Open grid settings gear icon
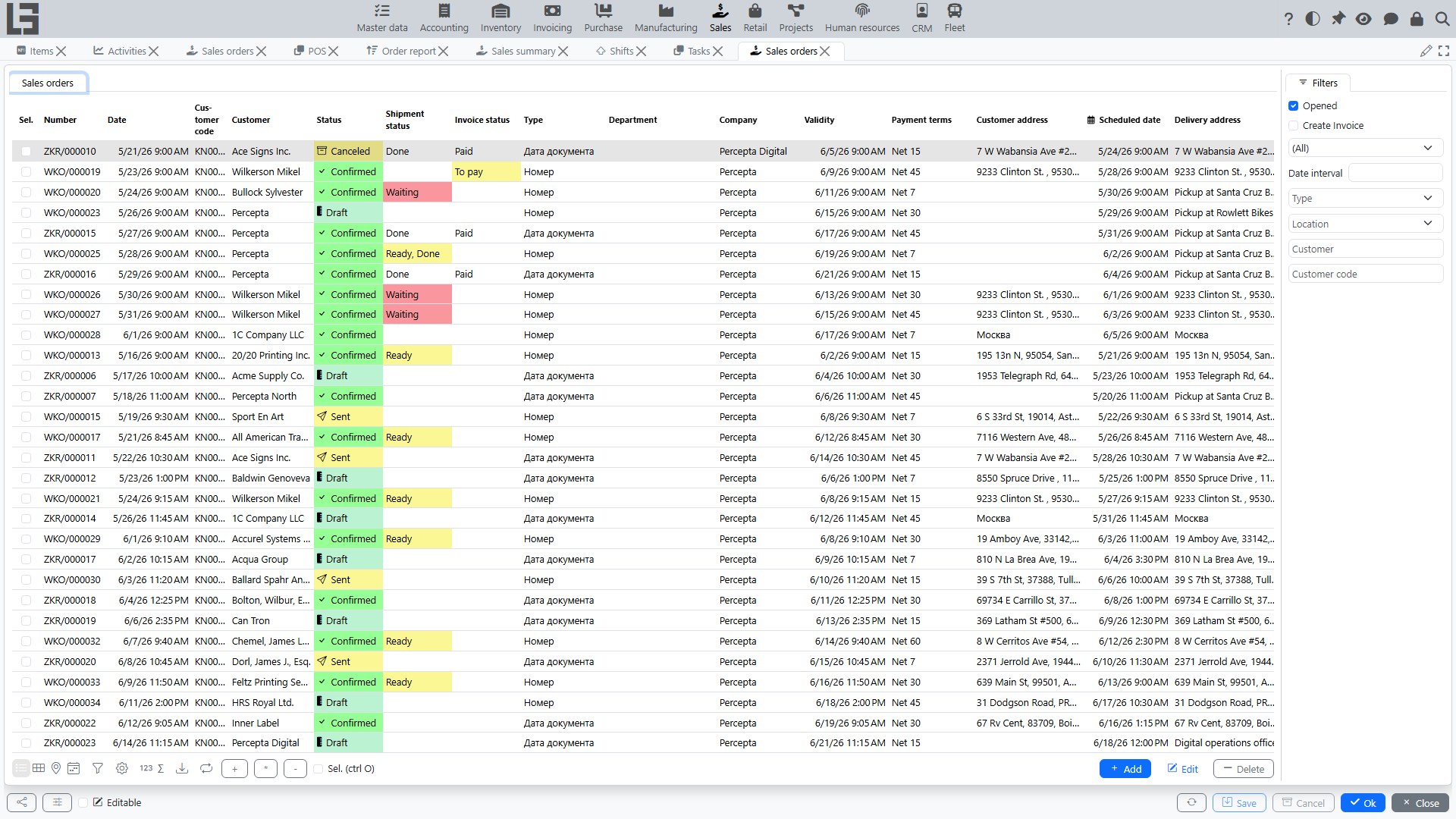The width and height of the screenshot is (1456, 819). click(122, 768)
